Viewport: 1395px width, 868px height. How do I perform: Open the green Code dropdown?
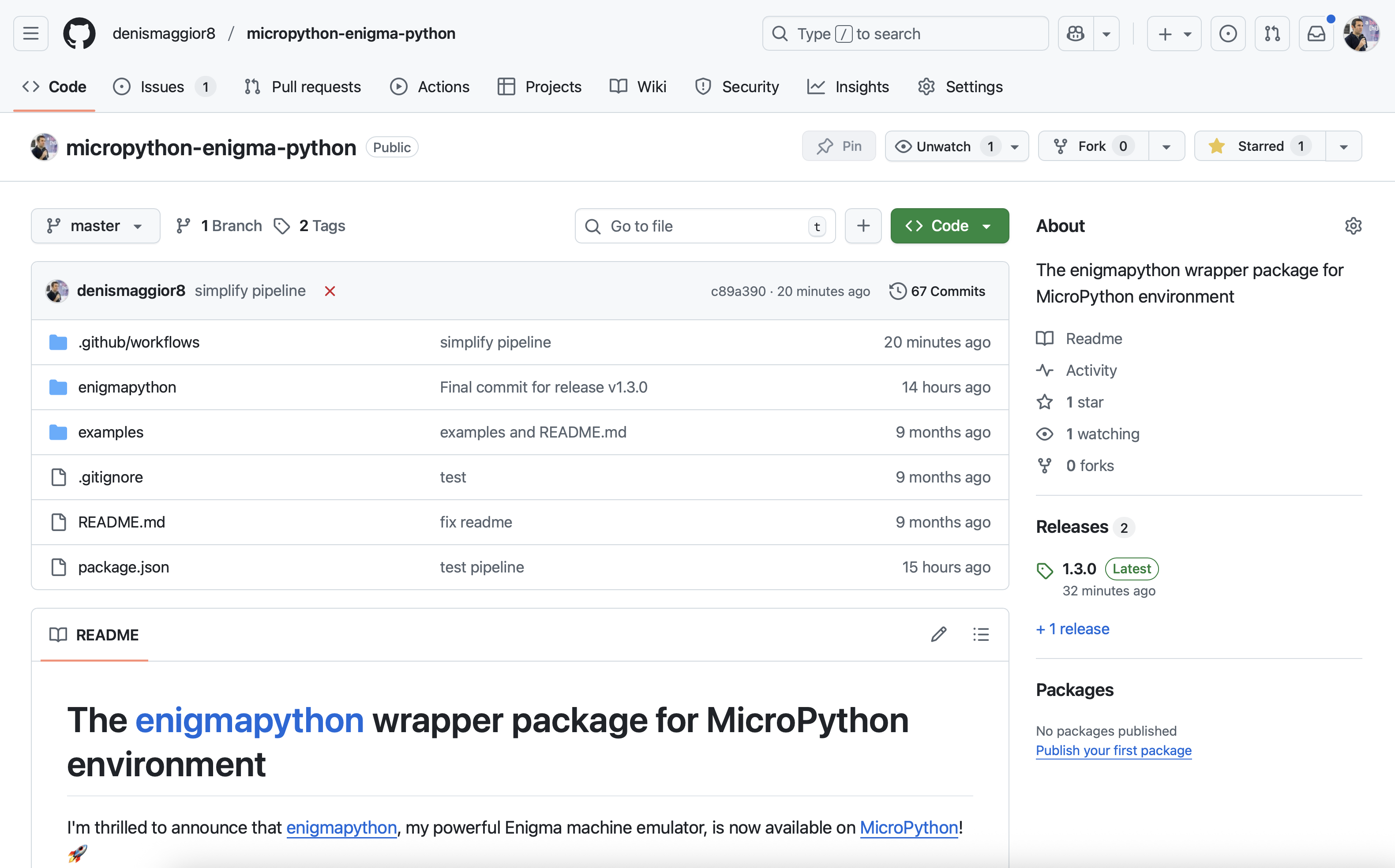tap(949, 226)
